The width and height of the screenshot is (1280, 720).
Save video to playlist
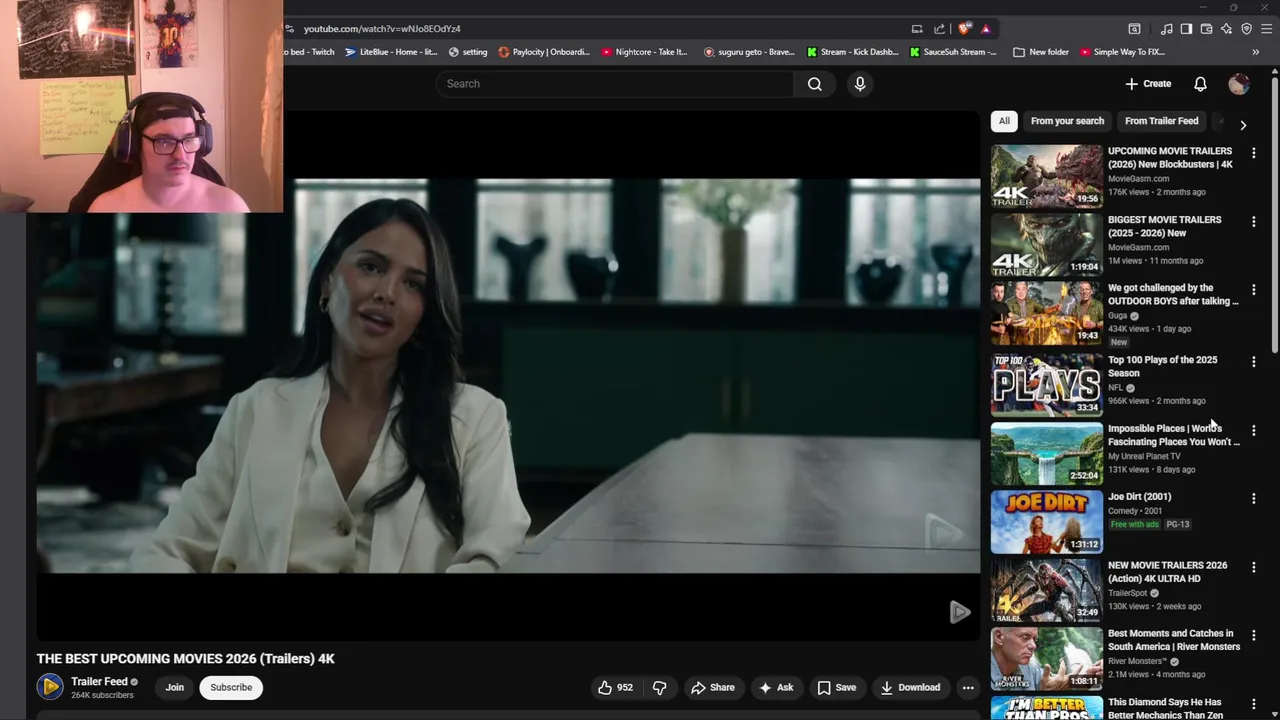[837, 688]
